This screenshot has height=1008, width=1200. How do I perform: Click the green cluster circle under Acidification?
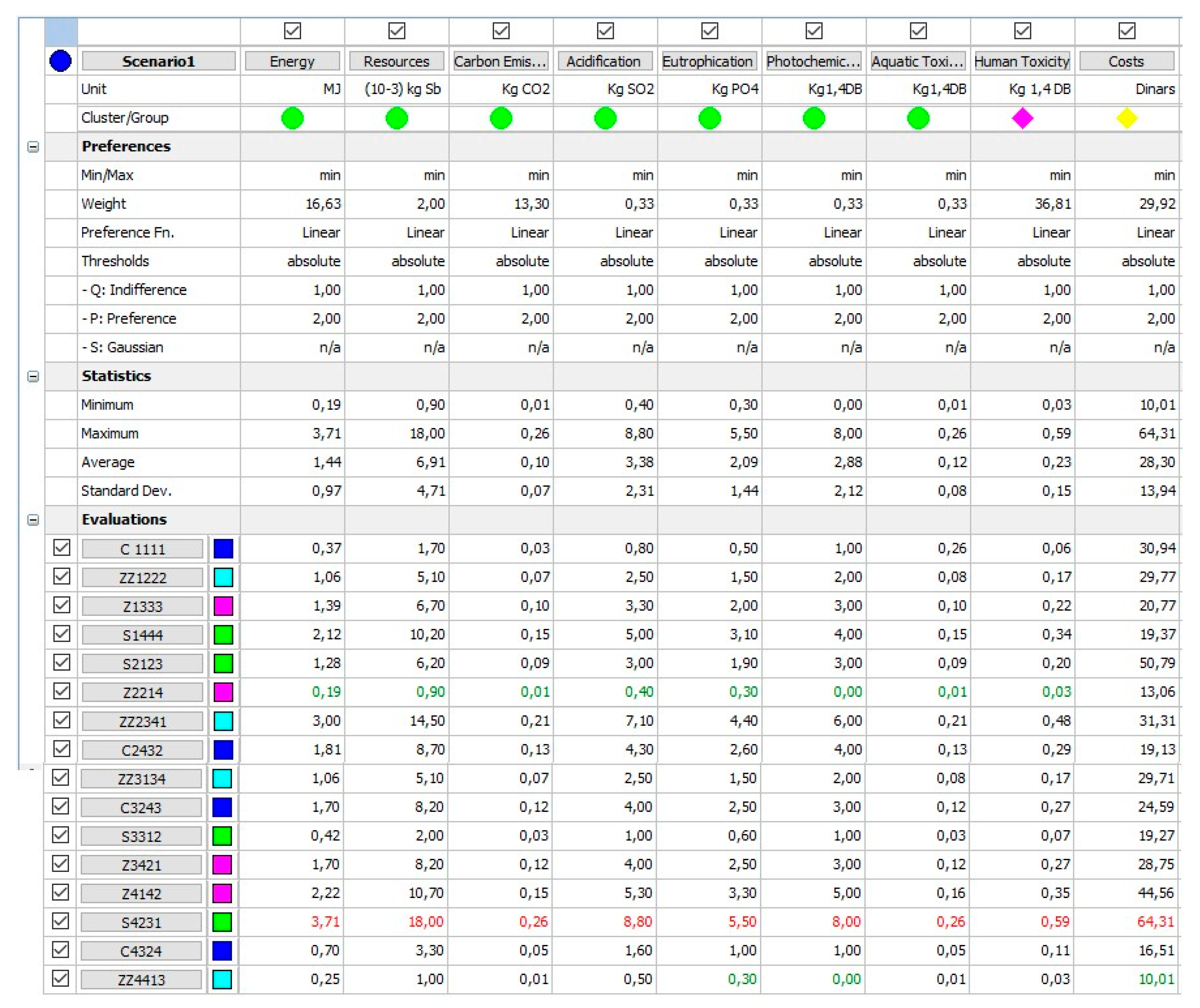pos(606,118)
